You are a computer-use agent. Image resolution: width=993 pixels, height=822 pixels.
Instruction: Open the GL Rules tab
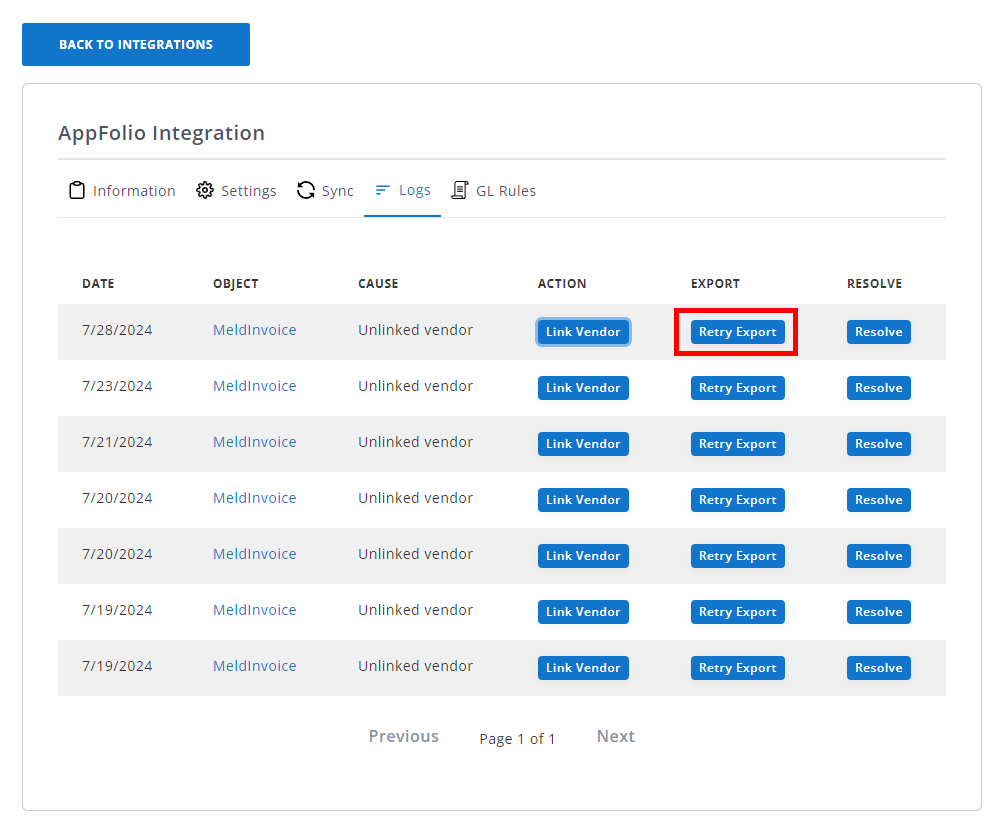(505, 191)
